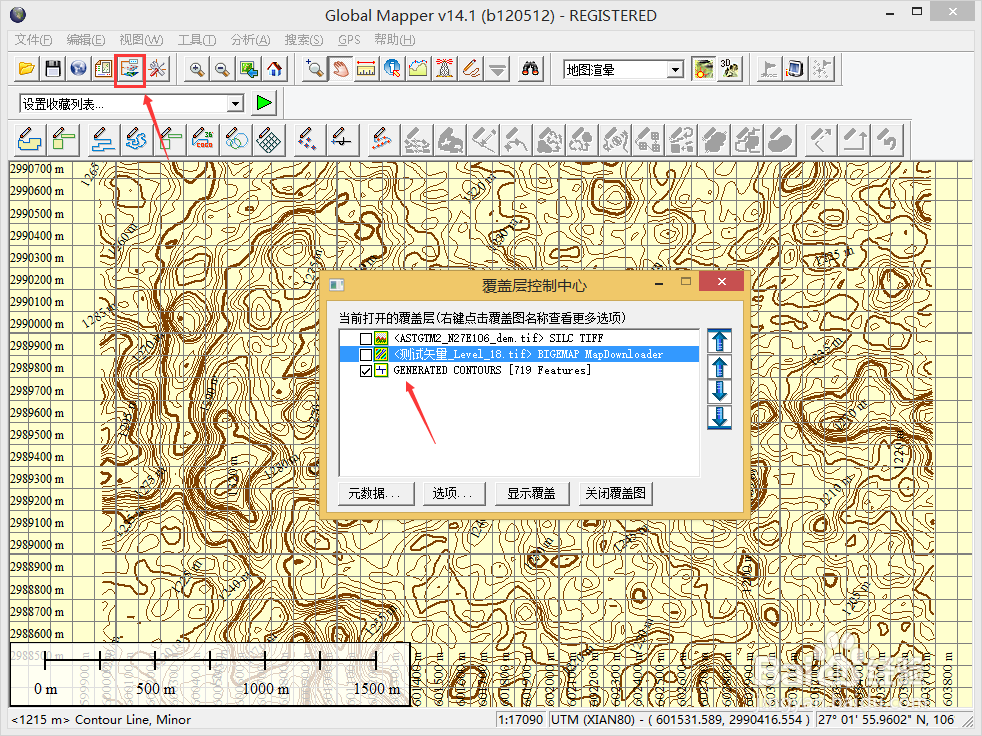The height and width of the screenshot is (736, 982).
Task: Select the create range rings tool
Action: pyautogui.click(x=237, y=139)
